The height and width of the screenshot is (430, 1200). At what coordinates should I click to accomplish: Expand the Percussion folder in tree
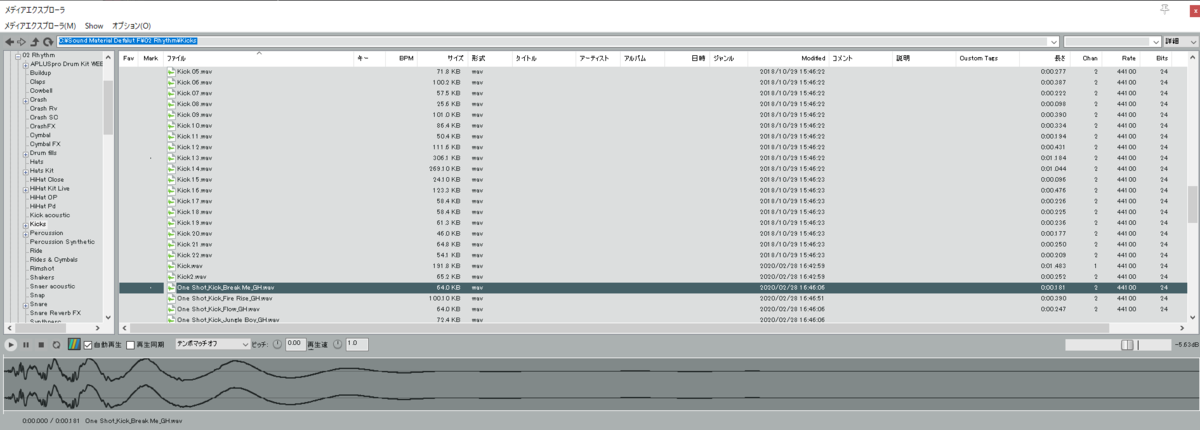coord(25,233)
